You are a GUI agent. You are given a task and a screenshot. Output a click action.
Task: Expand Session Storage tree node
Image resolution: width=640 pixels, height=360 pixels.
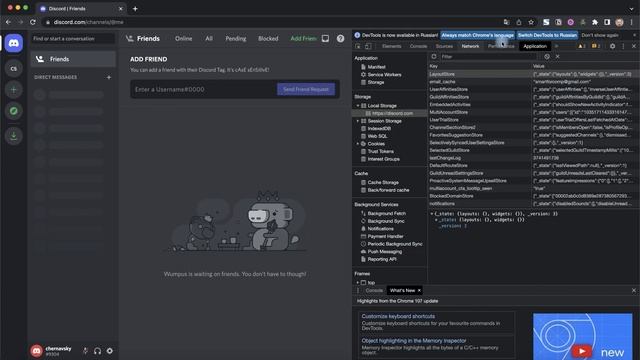coord(358,121)
